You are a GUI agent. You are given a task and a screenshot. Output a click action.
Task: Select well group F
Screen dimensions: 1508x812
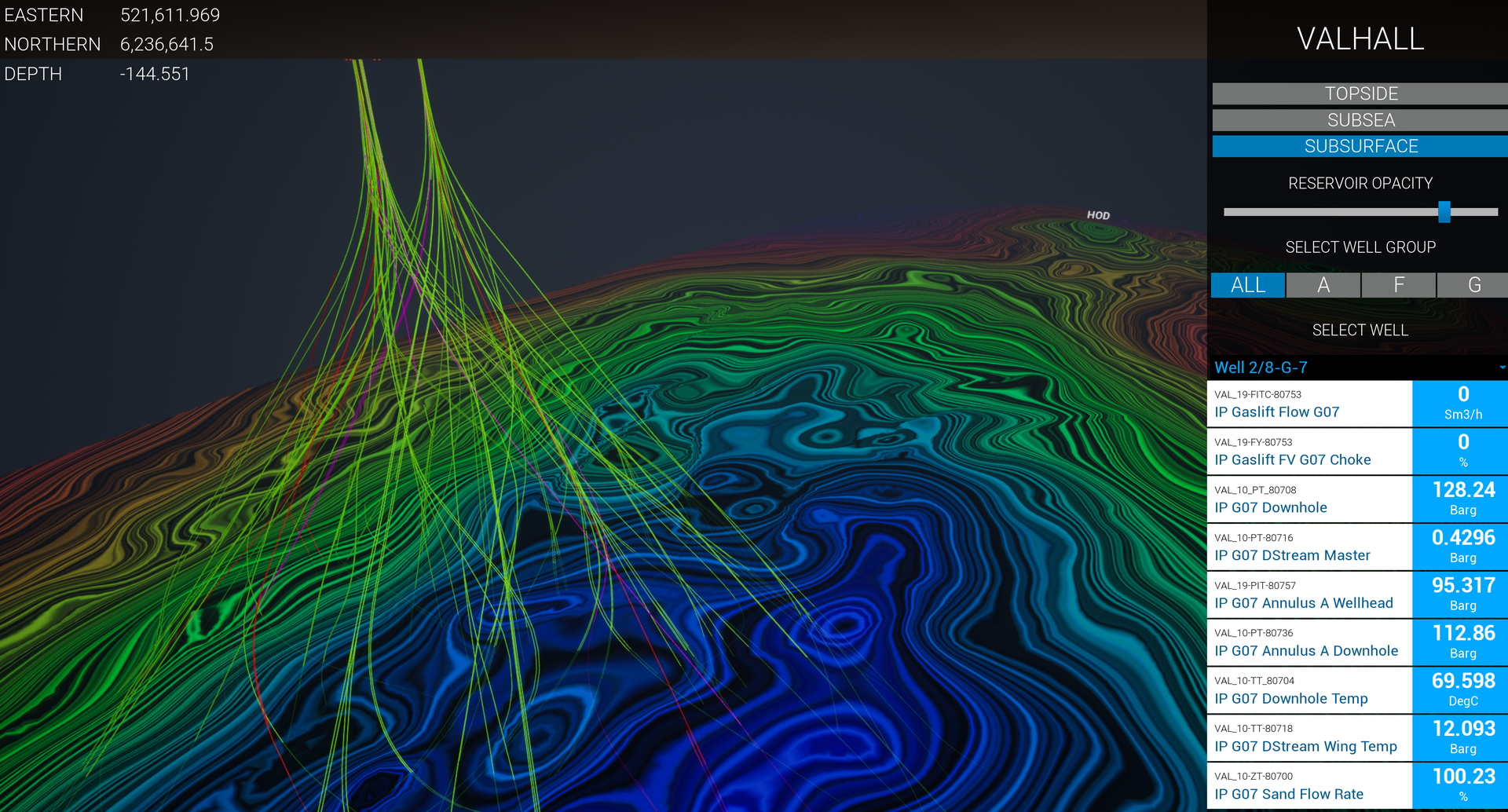pos(1398,285)
